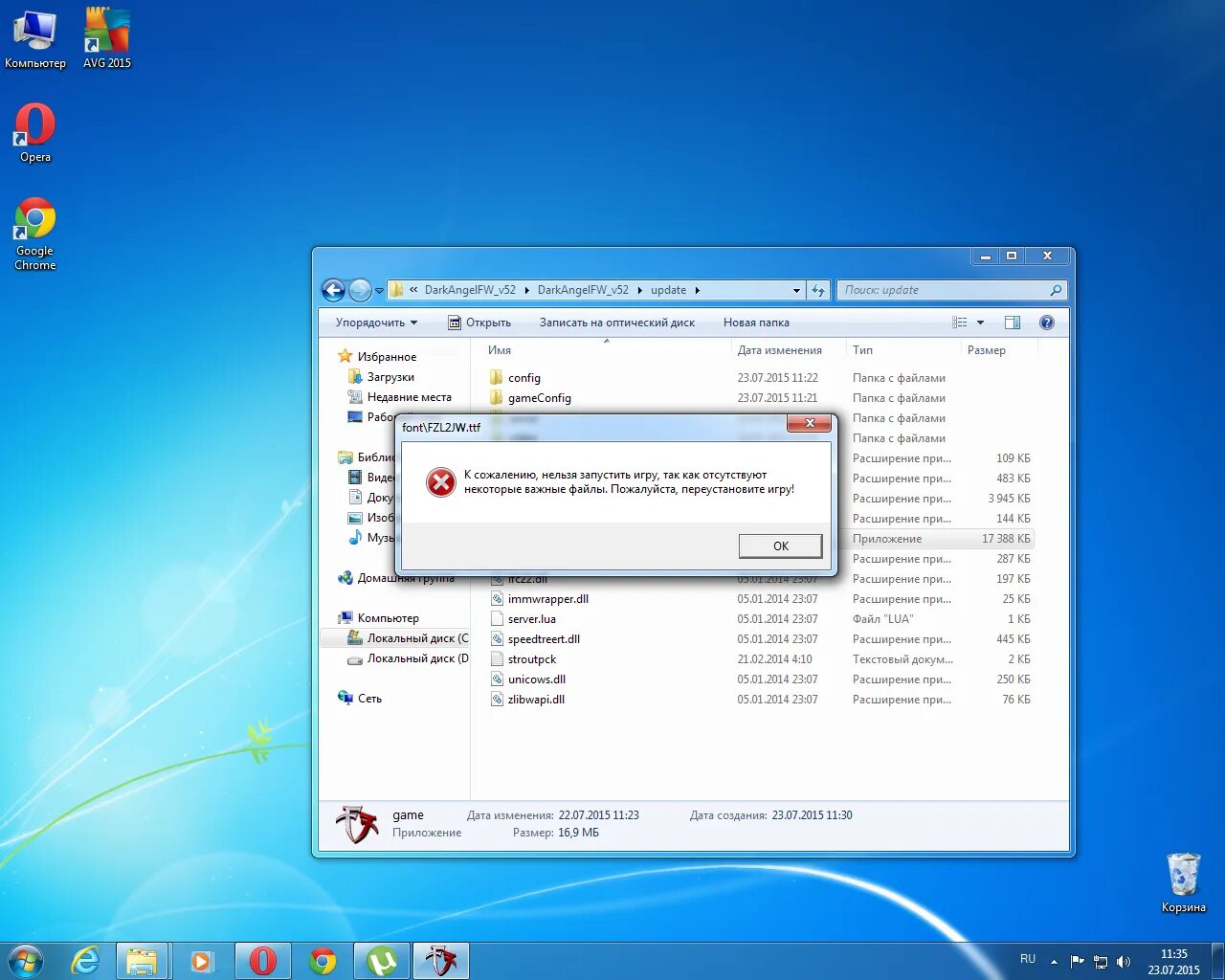Click Открыть in the toolbar
This screenshot has height=980, width=1225.
click(x=479, y=323)
